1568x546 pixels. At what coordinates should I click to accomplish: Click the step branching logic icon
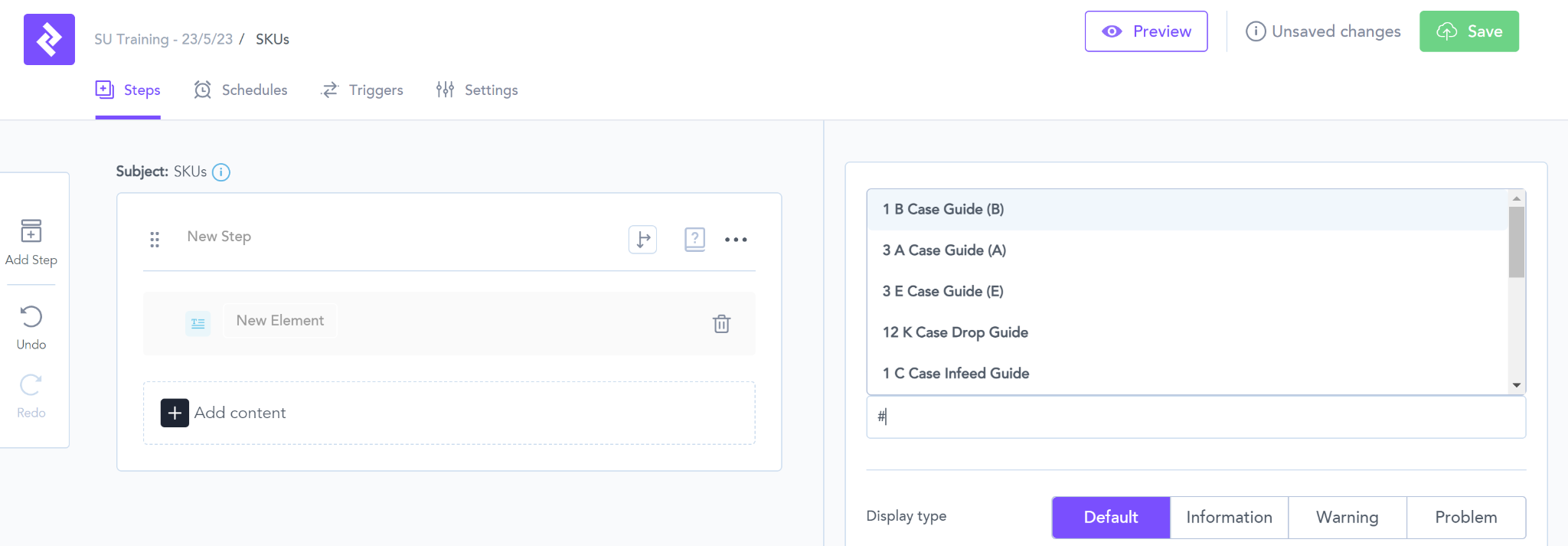pyautogui.click(x=642, y=240)
